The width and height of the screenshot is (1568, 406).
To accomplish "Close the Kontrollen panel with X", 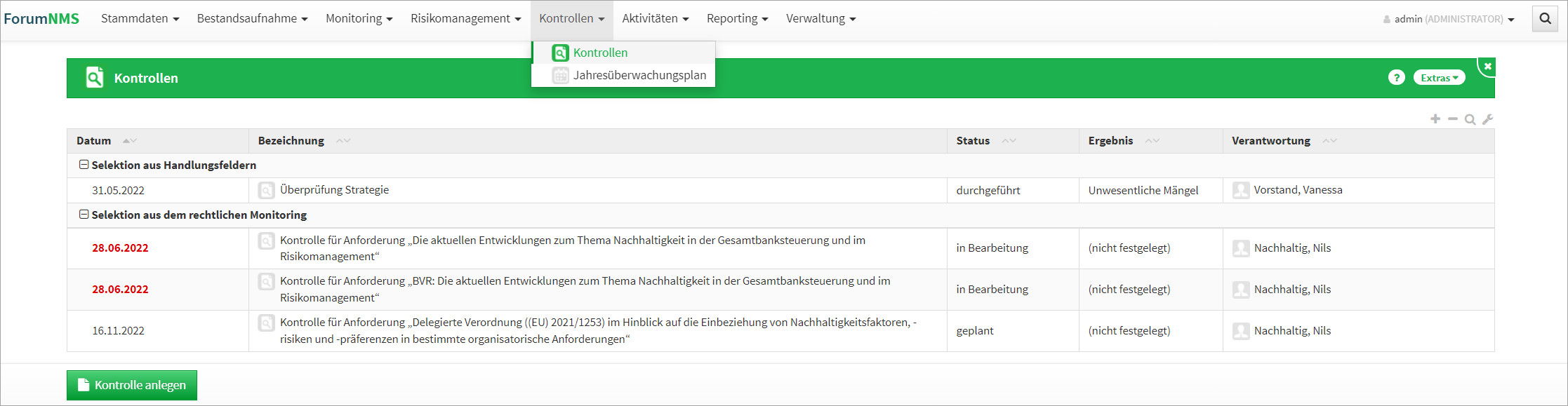I will 1487,66.
